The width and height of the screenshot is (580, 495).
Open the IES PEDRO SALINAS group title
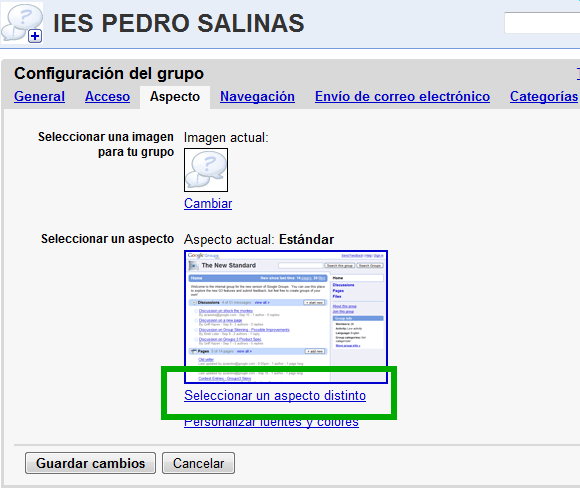179,23
